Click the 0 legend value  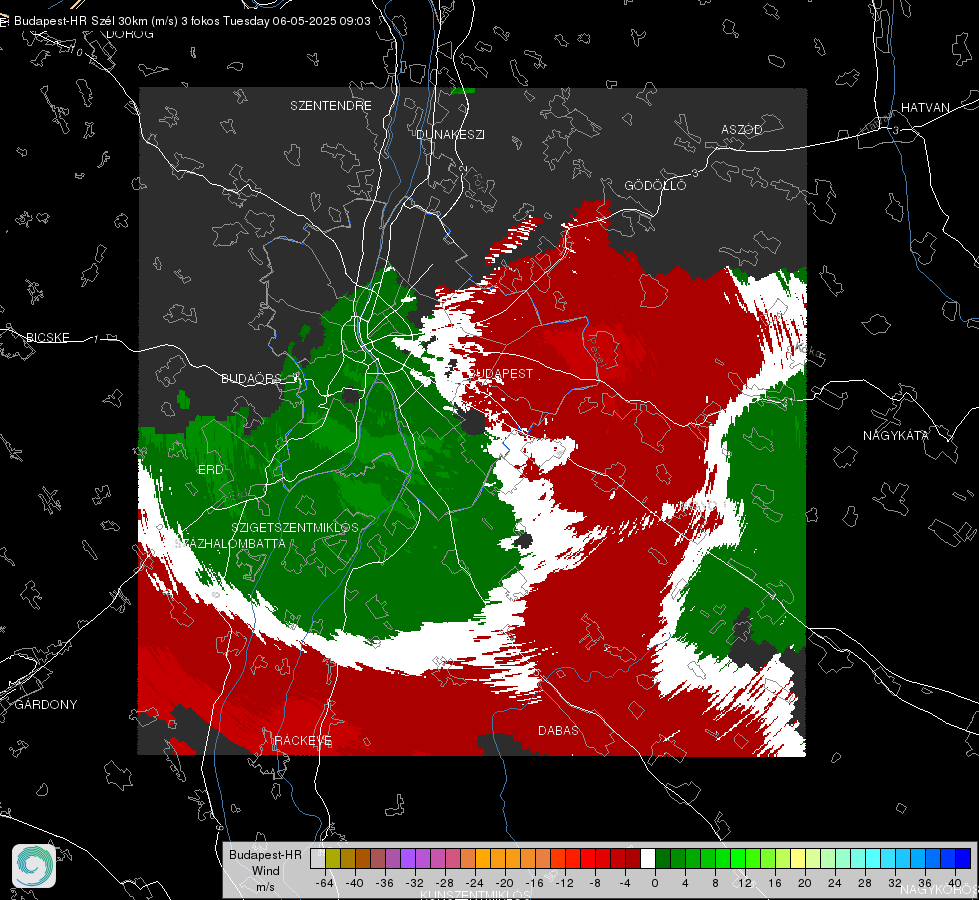click(x=655, y=883)
